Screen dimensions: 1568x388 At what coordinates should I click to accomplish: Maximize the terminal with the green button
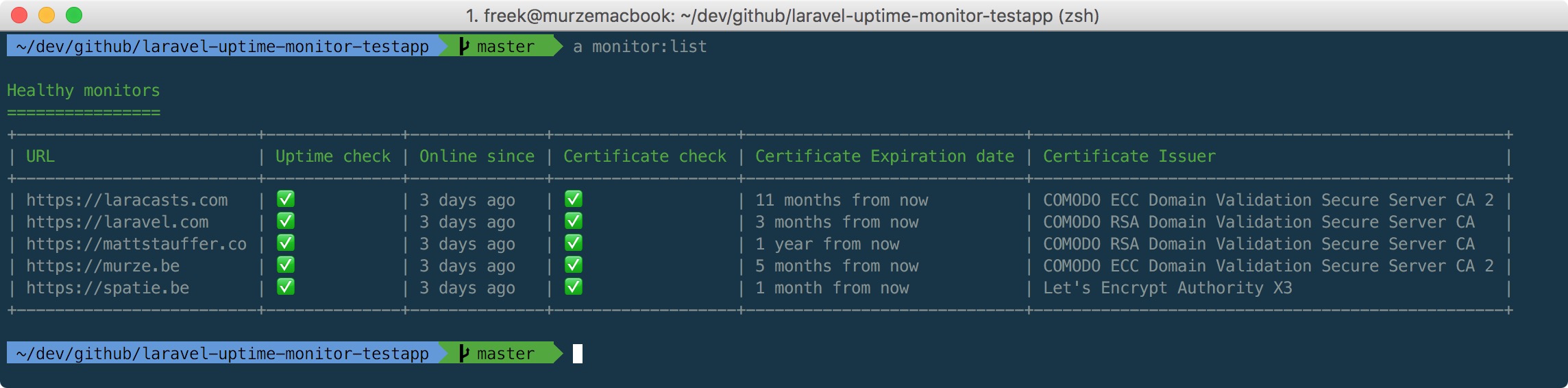pos(74,15)
